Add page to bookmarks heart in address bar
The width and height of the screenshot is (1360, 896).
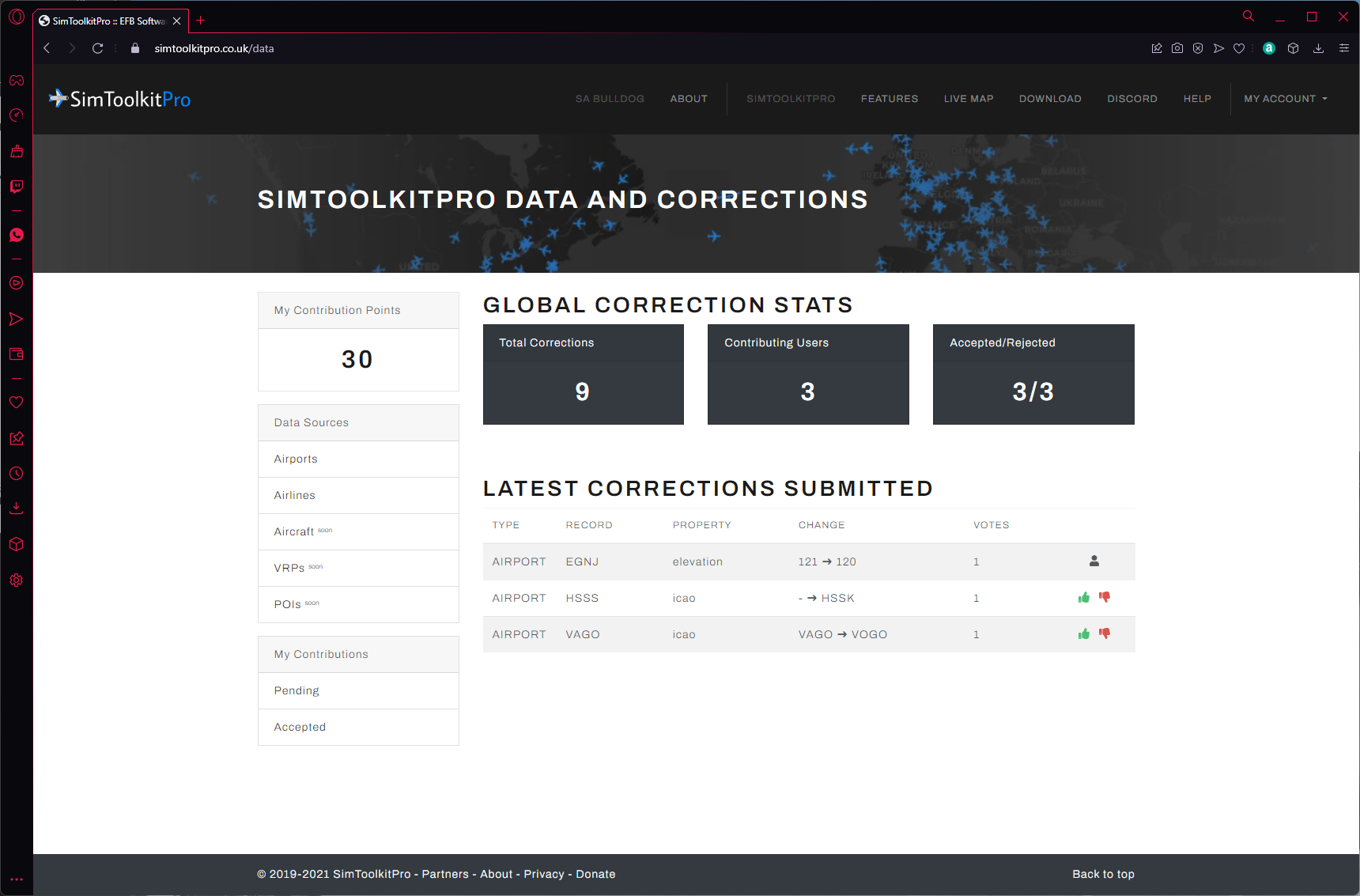click(x=1239, y=48)
